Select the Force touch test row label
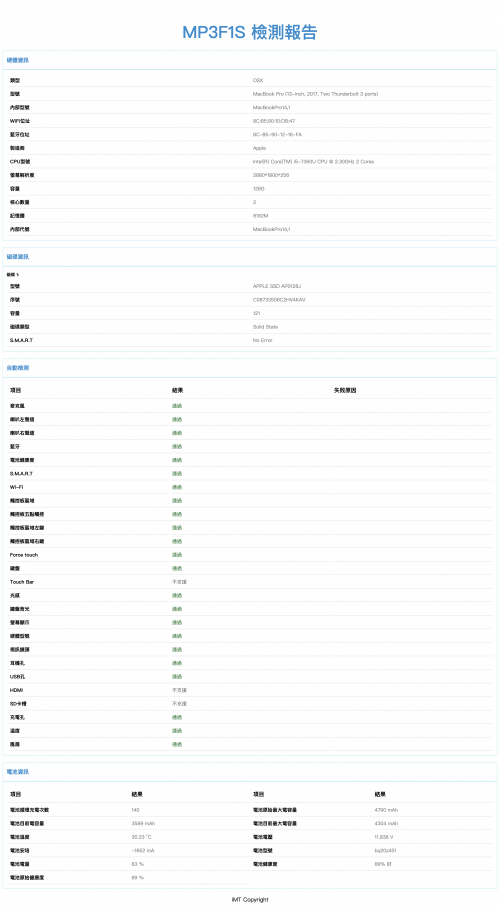500x909 pixels. pos(24,555)
